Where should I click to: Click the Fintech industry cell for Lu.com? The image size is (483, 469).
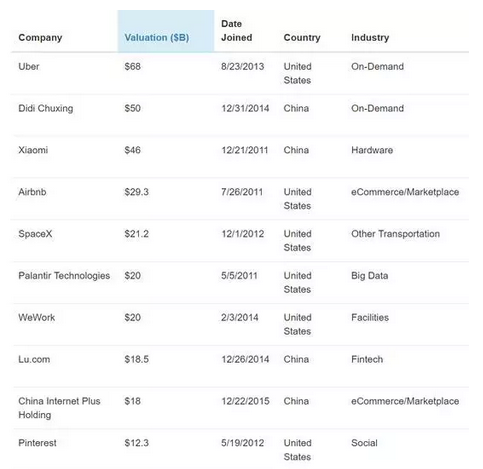[x=367, y=359]
